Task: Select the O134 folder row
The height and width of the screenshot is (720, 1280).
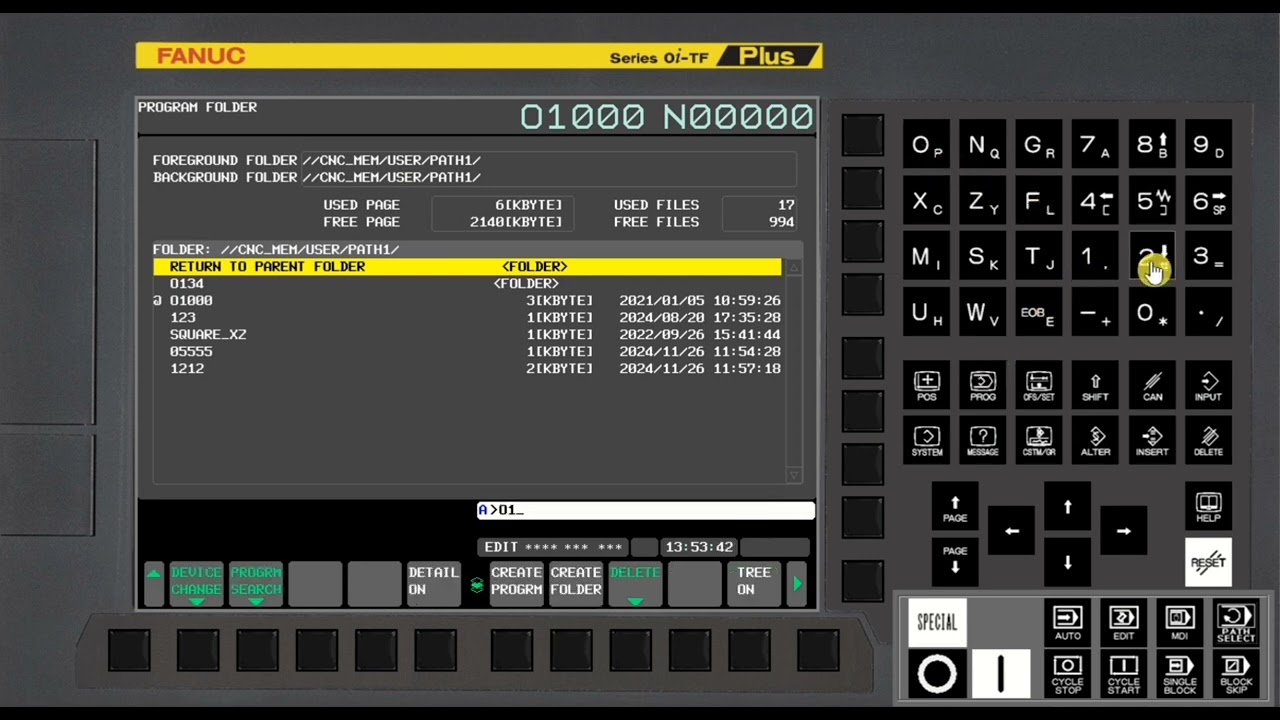Action: point(467,284)
